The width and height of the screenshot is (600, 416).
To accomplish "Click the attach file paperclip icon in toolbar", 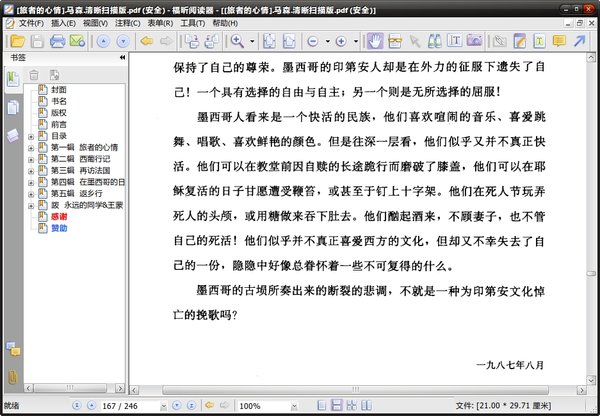I will click(500, 41).
